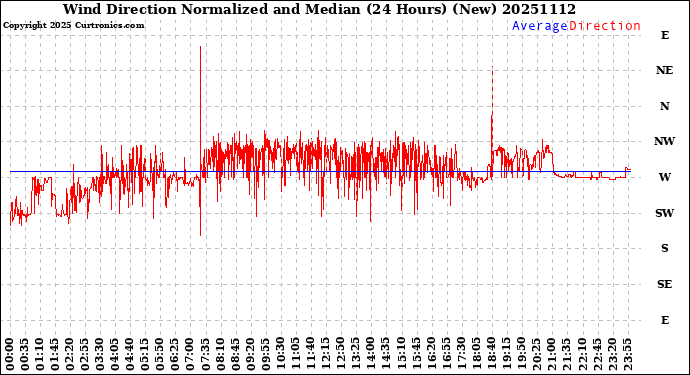The image size is (690, 375).
Task: Click the 'NE' y-axis label
Action: 664,70
